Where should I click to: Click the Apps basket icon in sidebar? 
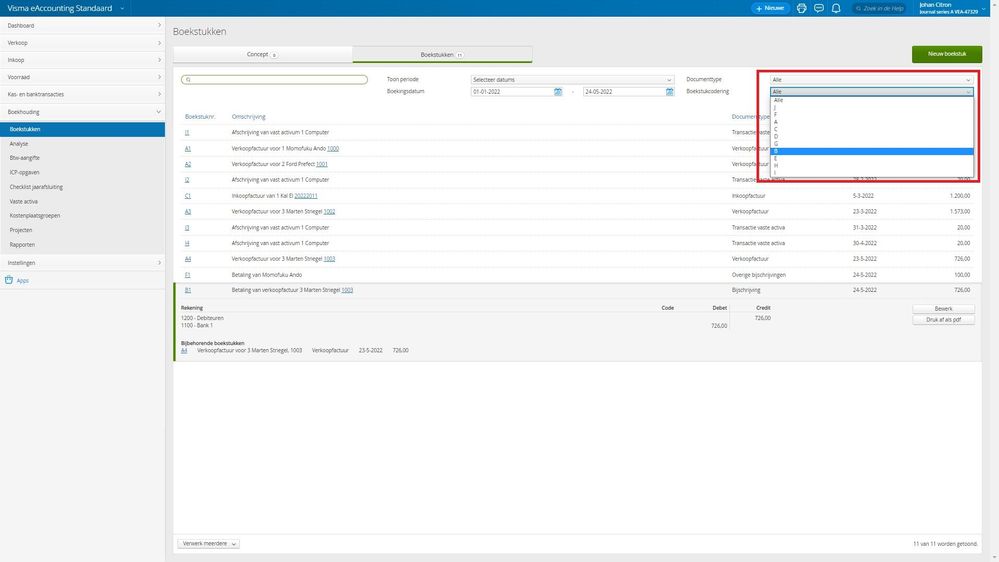[9, 280]
